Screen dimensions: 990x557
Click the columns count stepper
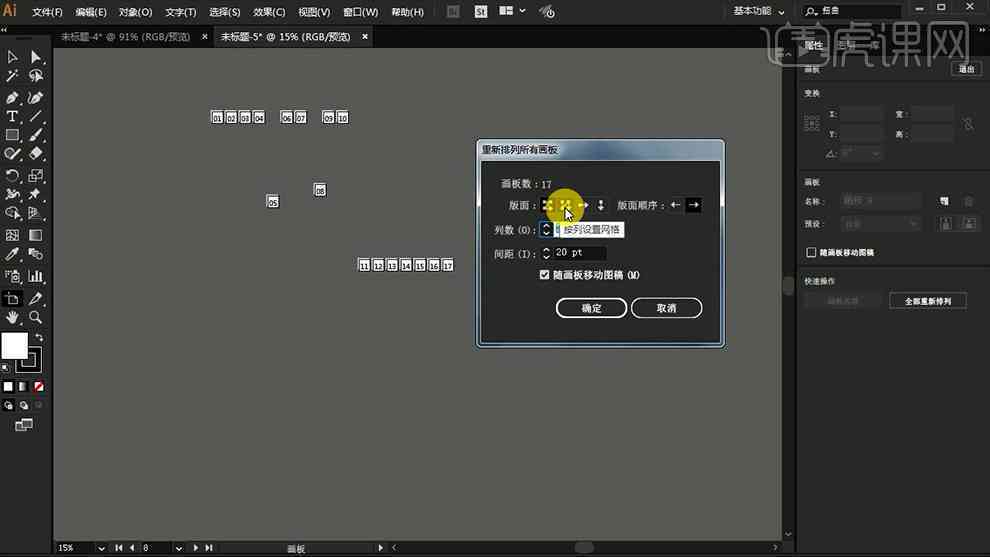[x=546, y=230]
